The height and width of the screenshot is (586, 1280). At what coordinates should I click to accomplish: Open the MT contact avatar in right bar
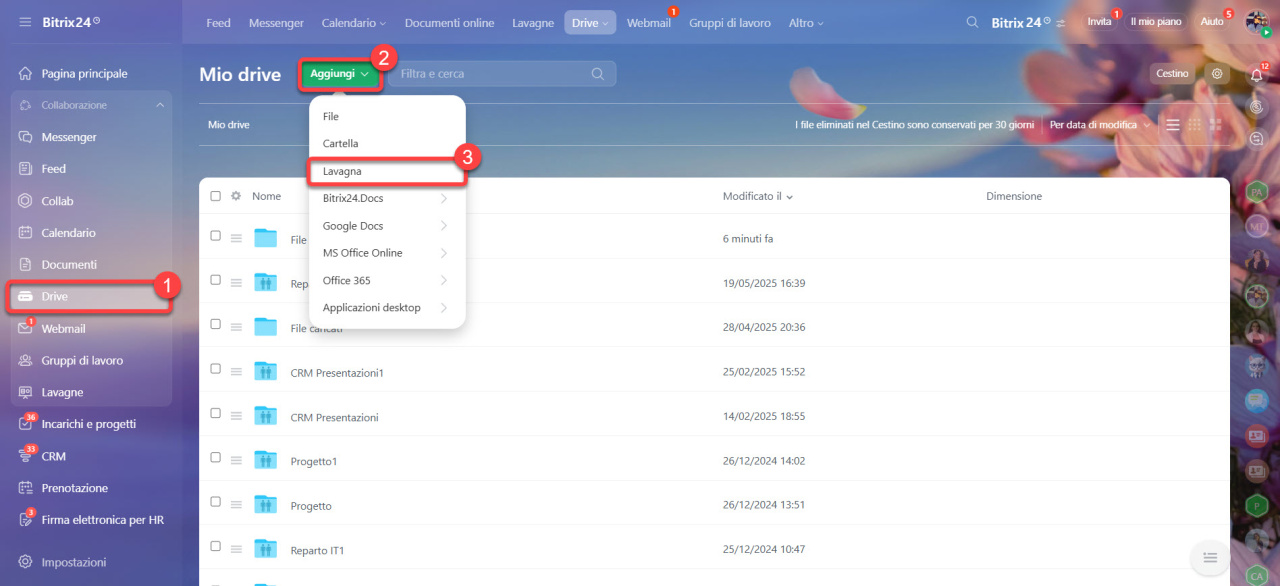tap(1257, 227)
